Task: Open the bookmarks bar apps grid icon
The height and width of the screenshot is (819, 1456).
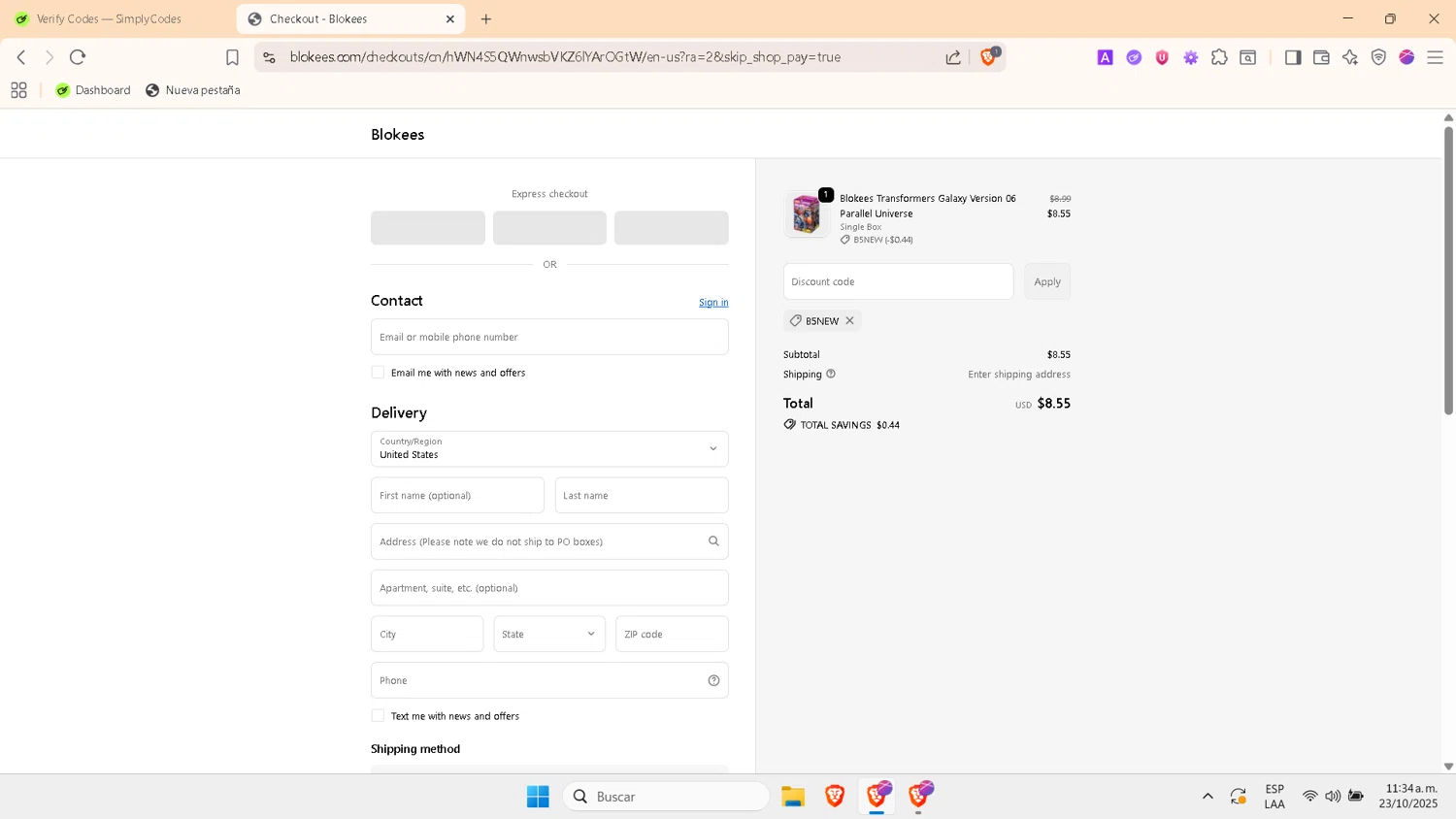Action: [18, 90]
